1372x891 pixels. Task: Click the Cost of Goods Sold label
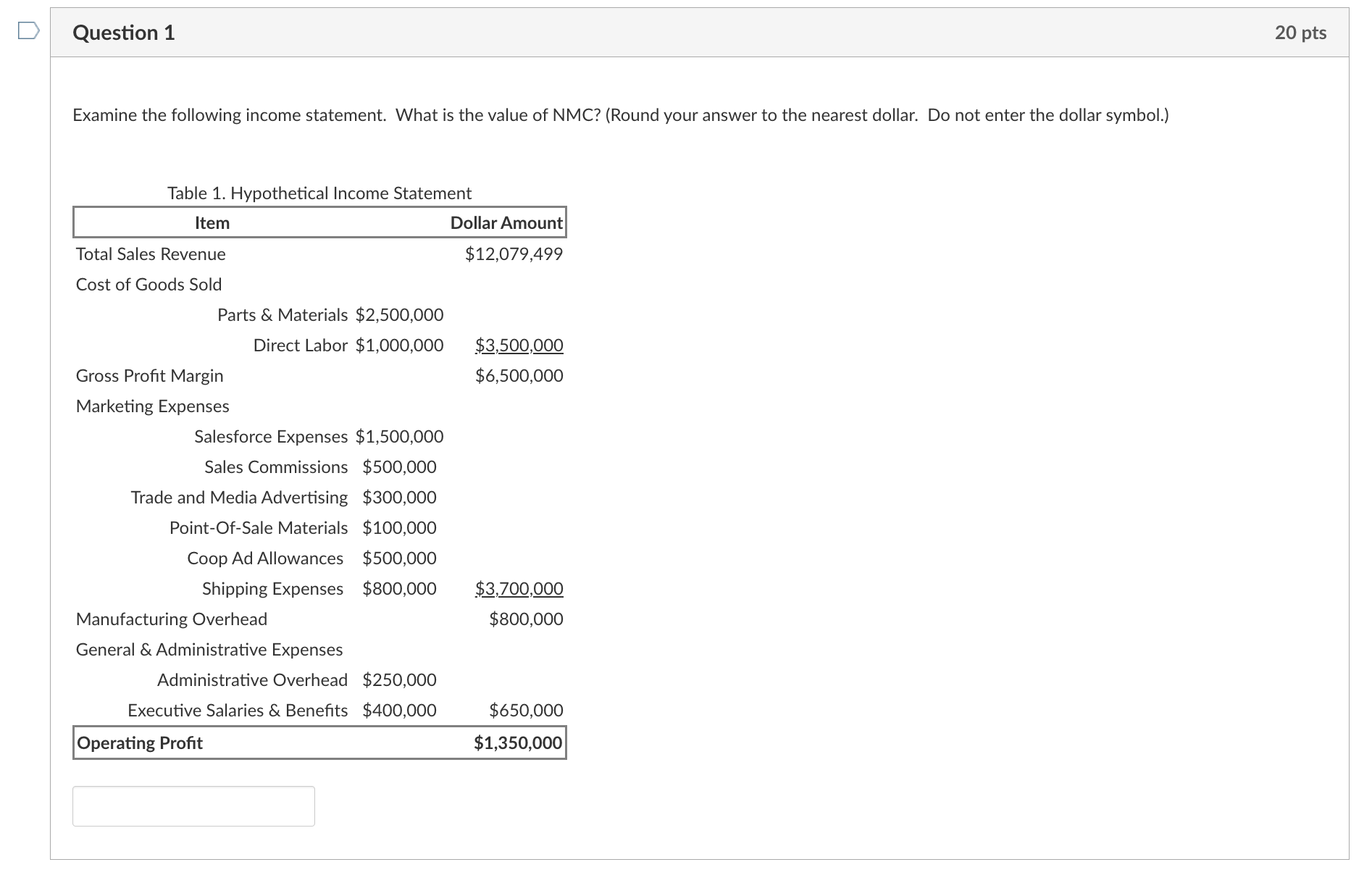pos(149,285)
